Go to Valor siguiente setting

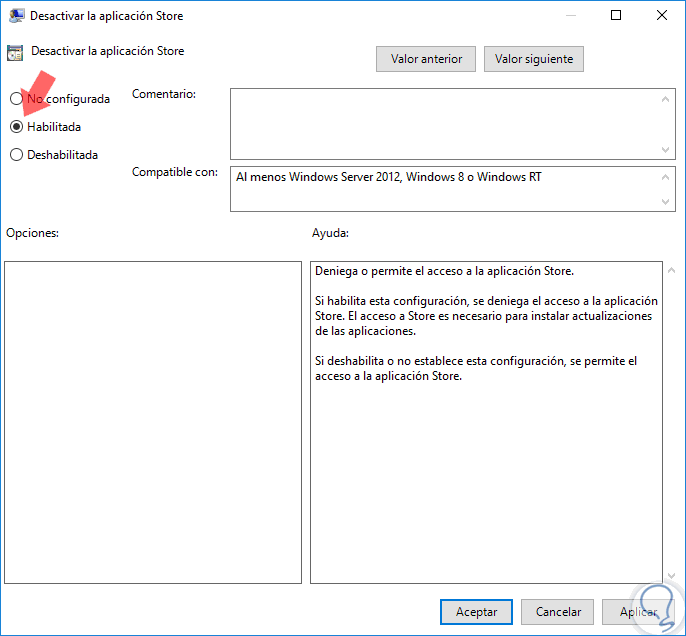point(534,59)
